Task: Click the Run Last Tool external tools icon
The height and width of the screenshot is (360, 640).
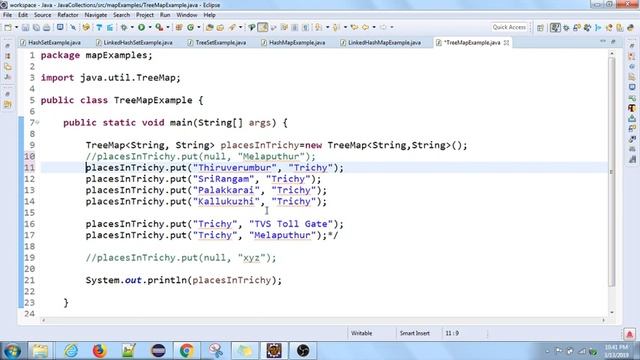Action: (159, 27)
